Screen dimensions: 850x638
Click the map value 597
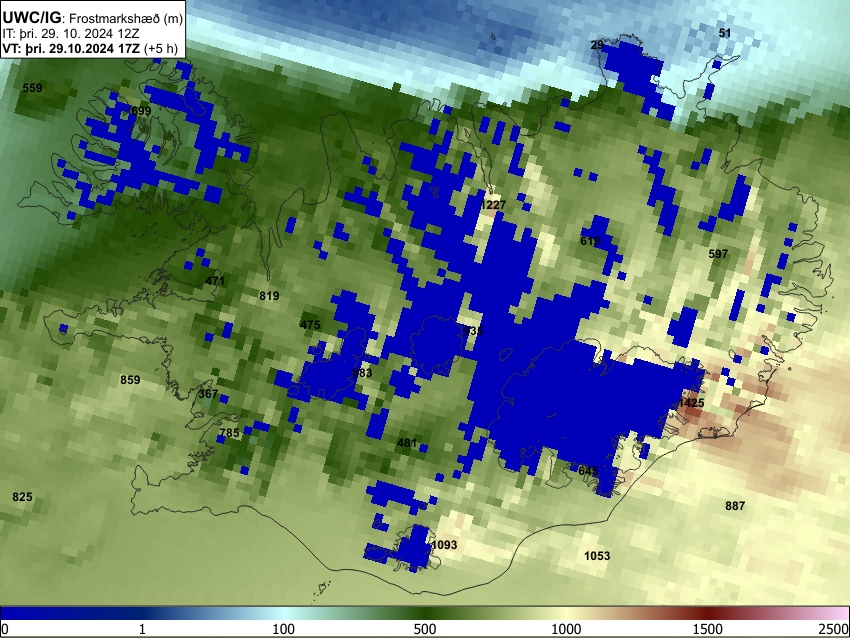(x=718, y=254)
